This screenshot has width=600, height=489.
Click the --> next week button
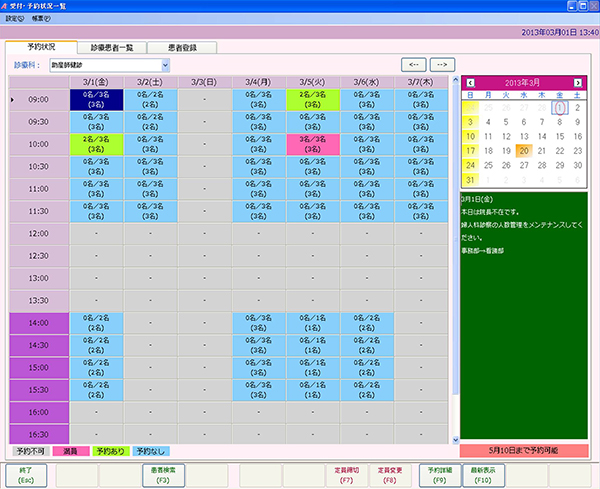click(x=442, y=65)
